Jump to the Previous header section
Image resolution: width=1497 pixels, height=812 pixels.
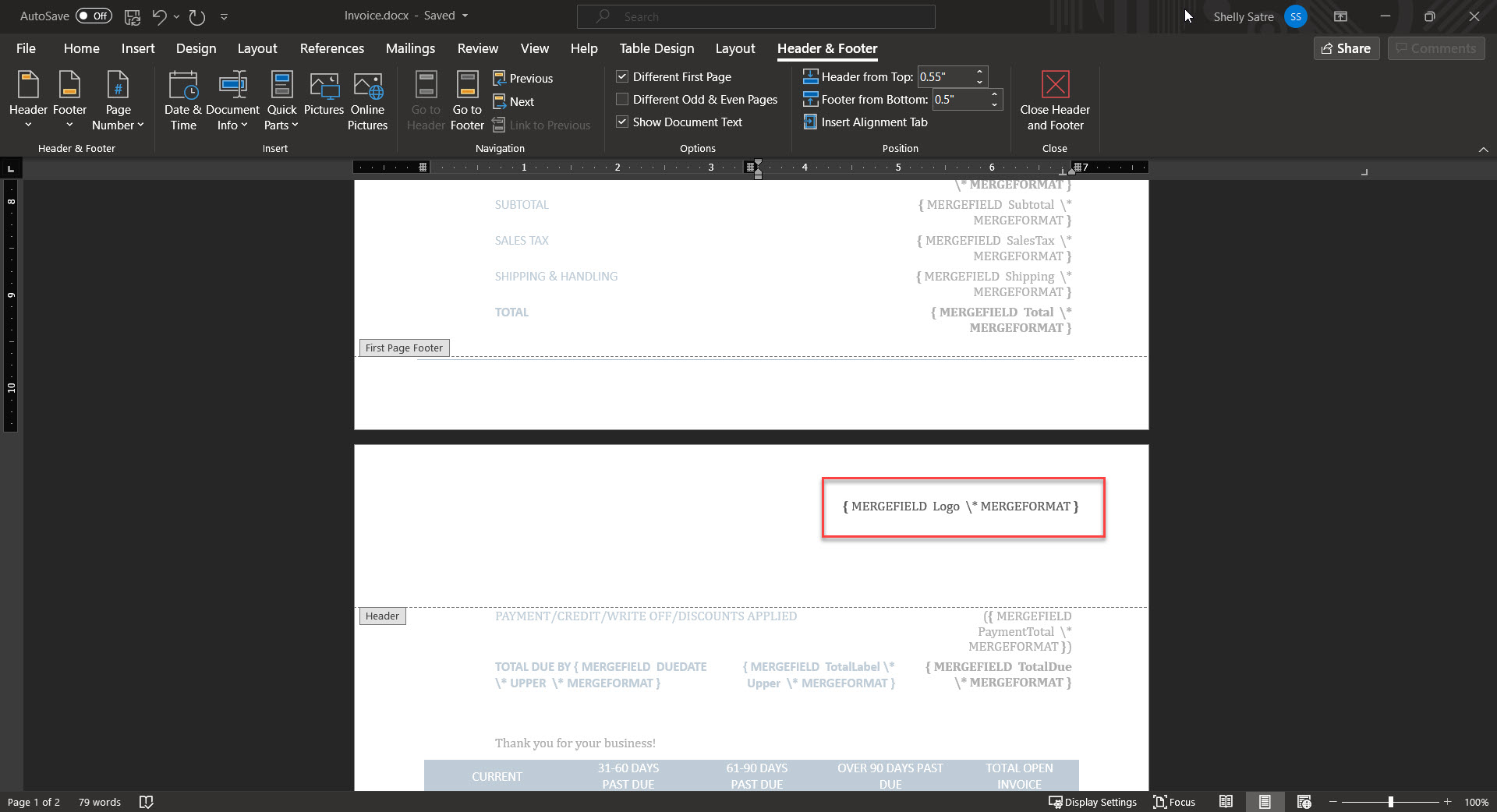tap(522, 79)
